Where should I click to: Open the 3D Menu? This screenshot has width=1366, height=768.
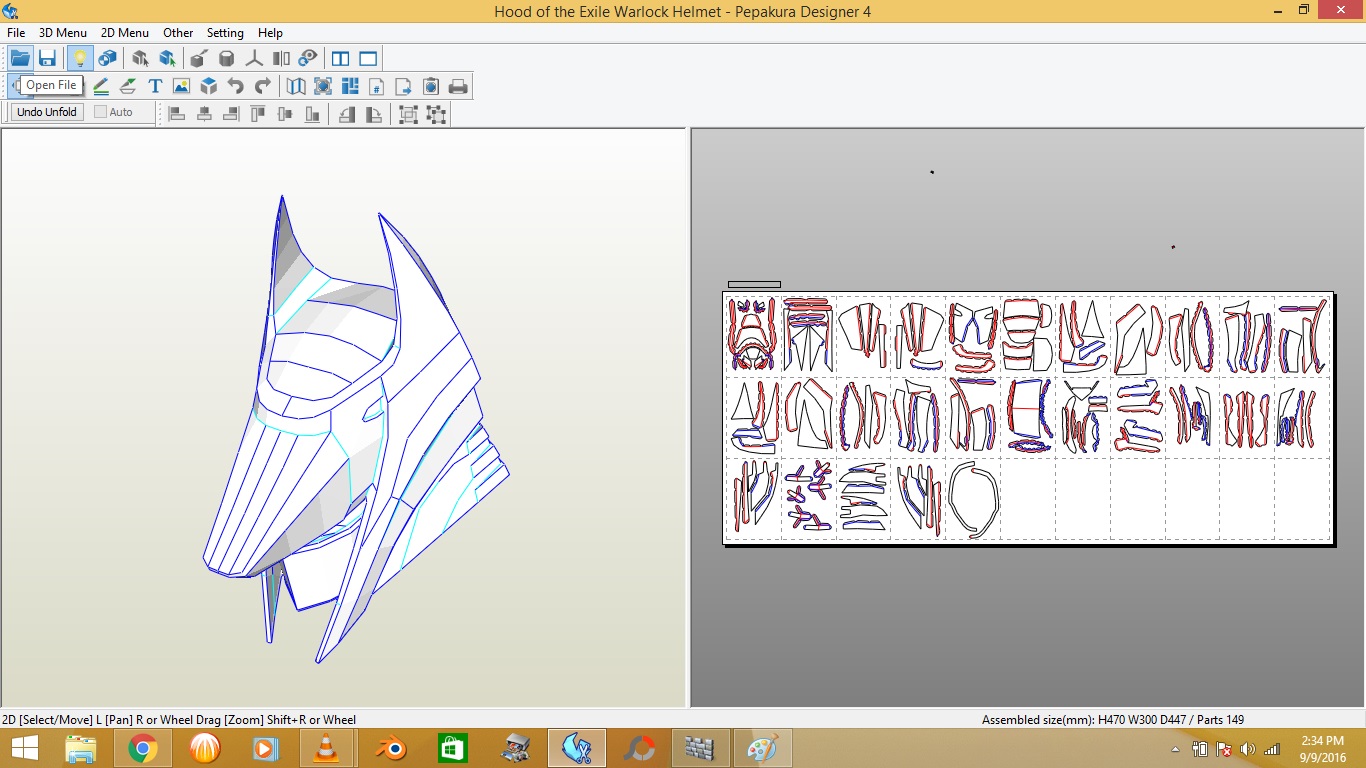tap(63, 33)
